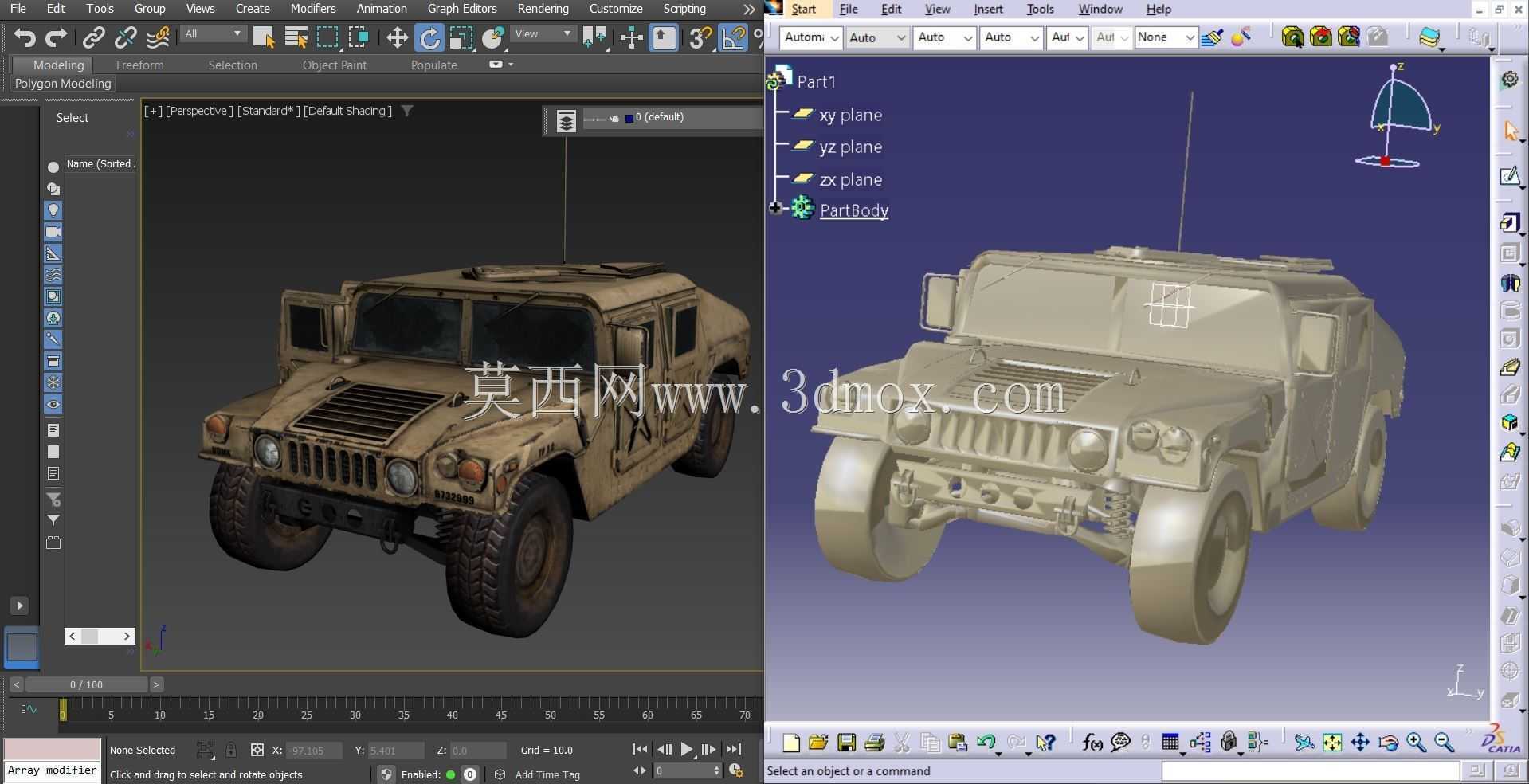
Task: Open the first 'Automatic' color dropdown in CATIA
Action: [811, 37]
